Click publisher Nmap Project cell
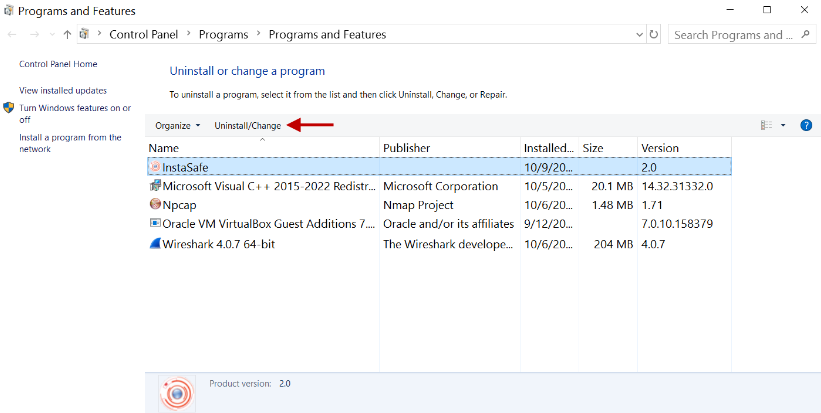This screenshot has height=413, width=821. click(418, 205)
